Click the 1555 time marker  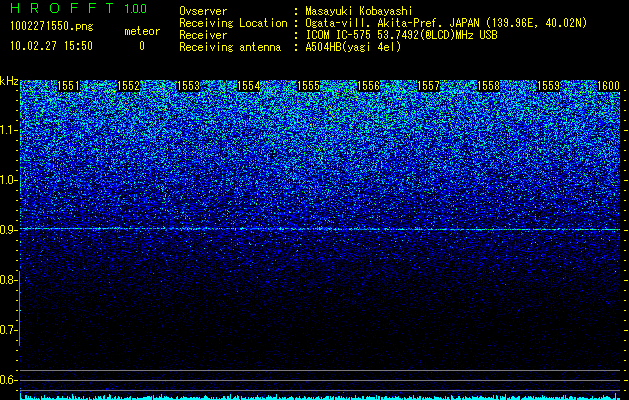308,86
